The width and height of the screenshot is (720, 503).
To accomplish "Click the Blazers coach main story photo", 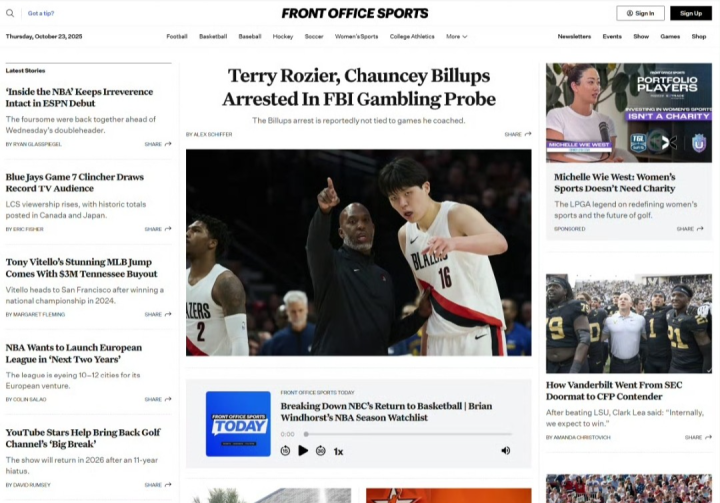I will (x=359, y=252).
